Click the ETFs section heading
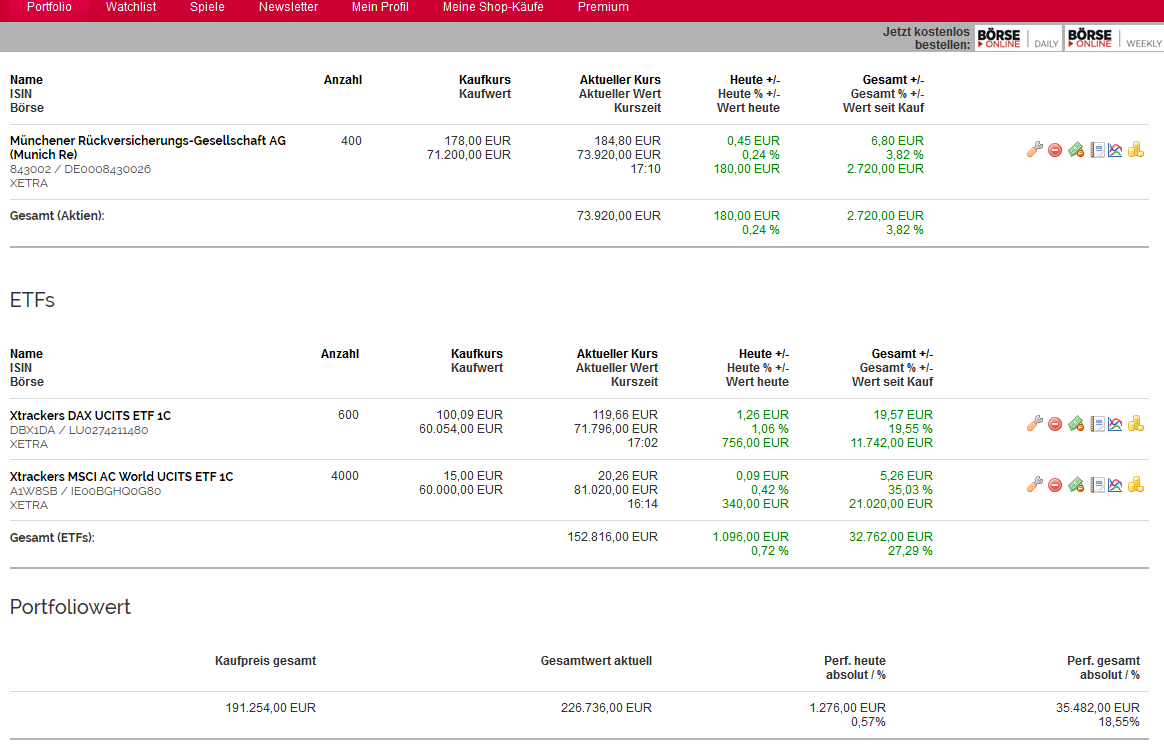The width and height of the screenshot is (1164, 746). coord(32,300)
